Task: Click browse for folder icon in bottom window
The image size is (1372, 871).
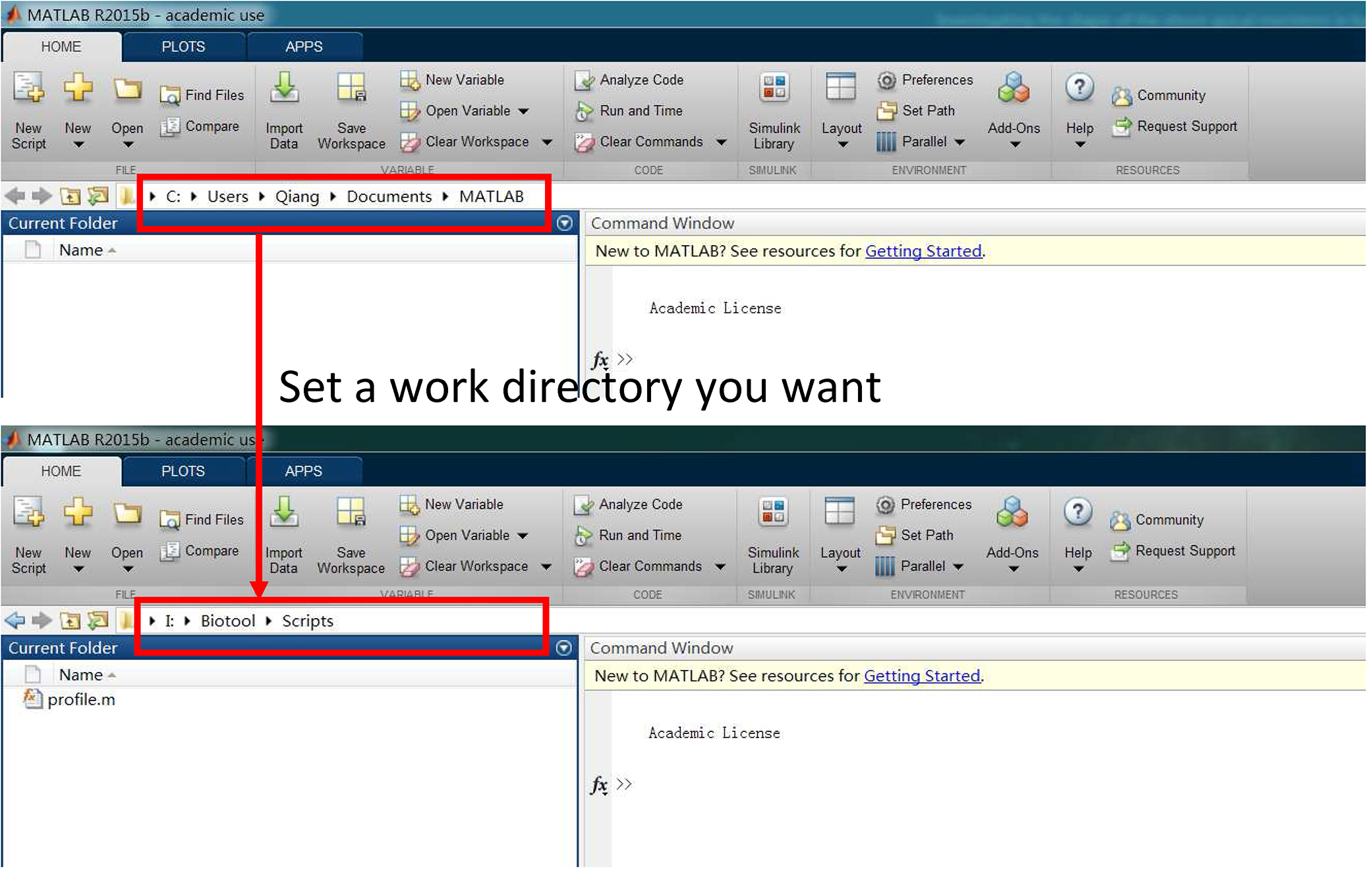Action: click(98, 620)
